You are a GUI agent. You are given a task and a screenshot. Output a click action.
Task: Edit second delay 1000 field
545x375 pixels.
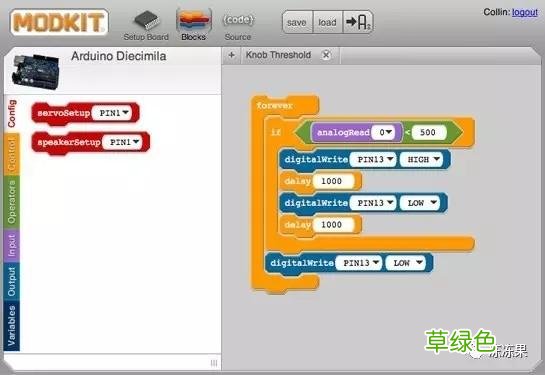coord(334,225)
